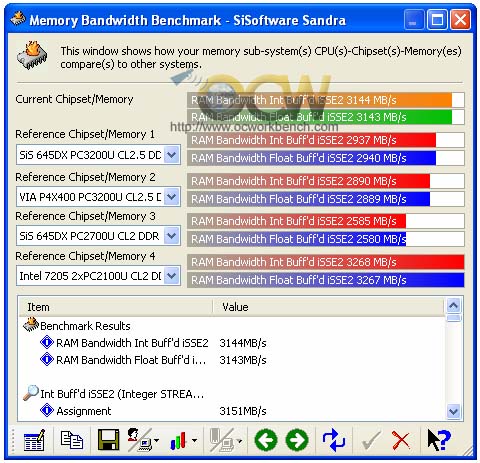Expand the Reference Chipset/Memory 3 combo box
The image size is (480, 463).
coord(172,236)
